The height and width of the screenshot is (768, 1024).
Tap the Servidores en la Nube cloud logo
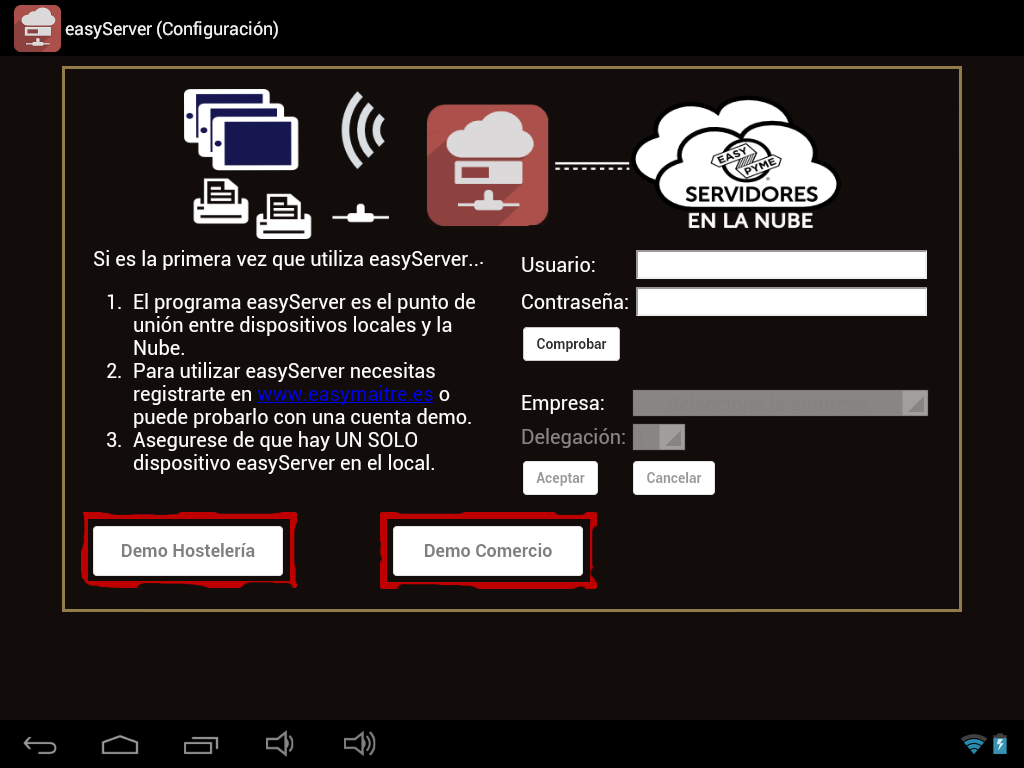point(737,165)
